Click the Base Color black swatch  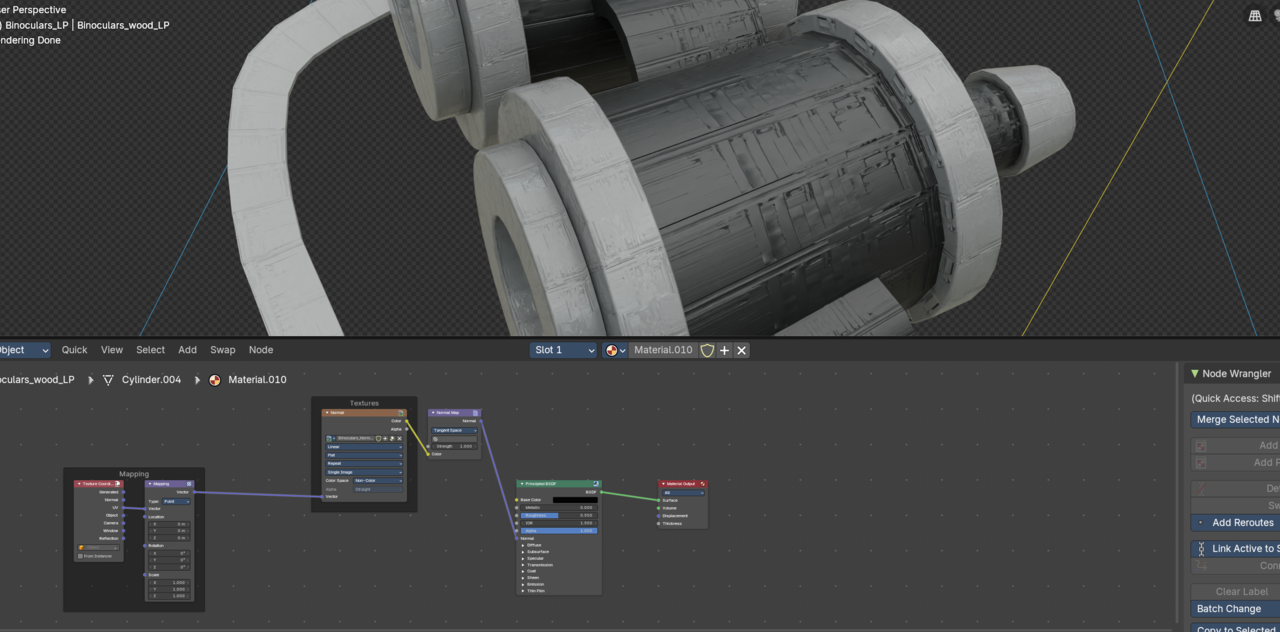(575, 500)
